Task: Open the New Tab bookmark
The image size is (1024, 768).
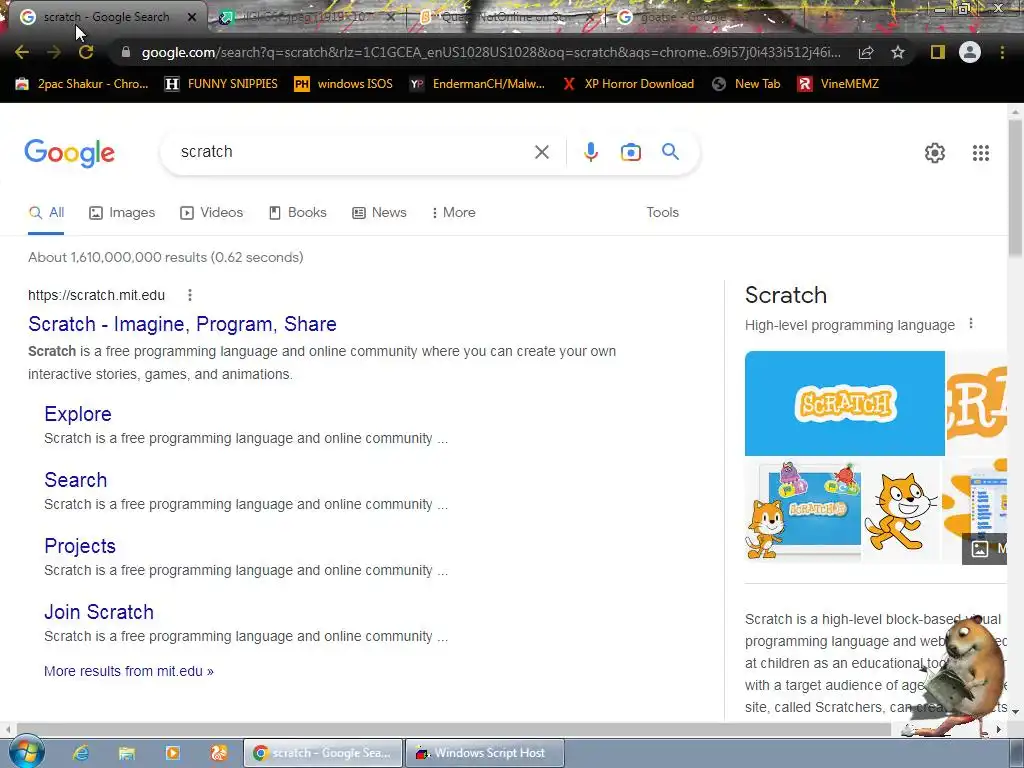Action: 746,84
